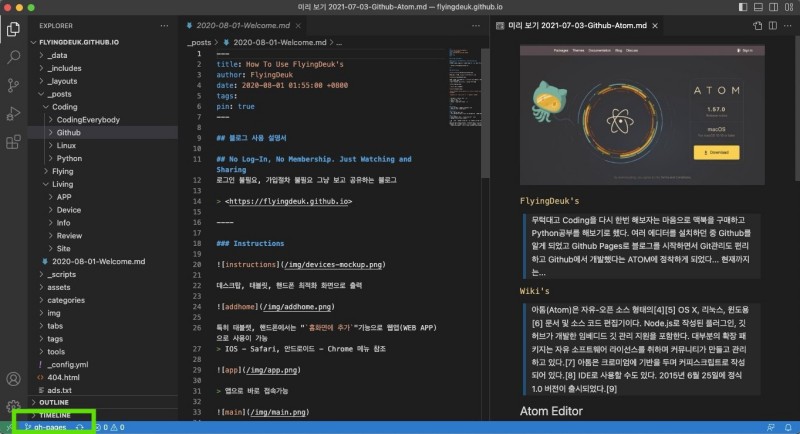Open _config.yml in the explorer
Viewport: 800px width, 434px height.
coord(68,365)
